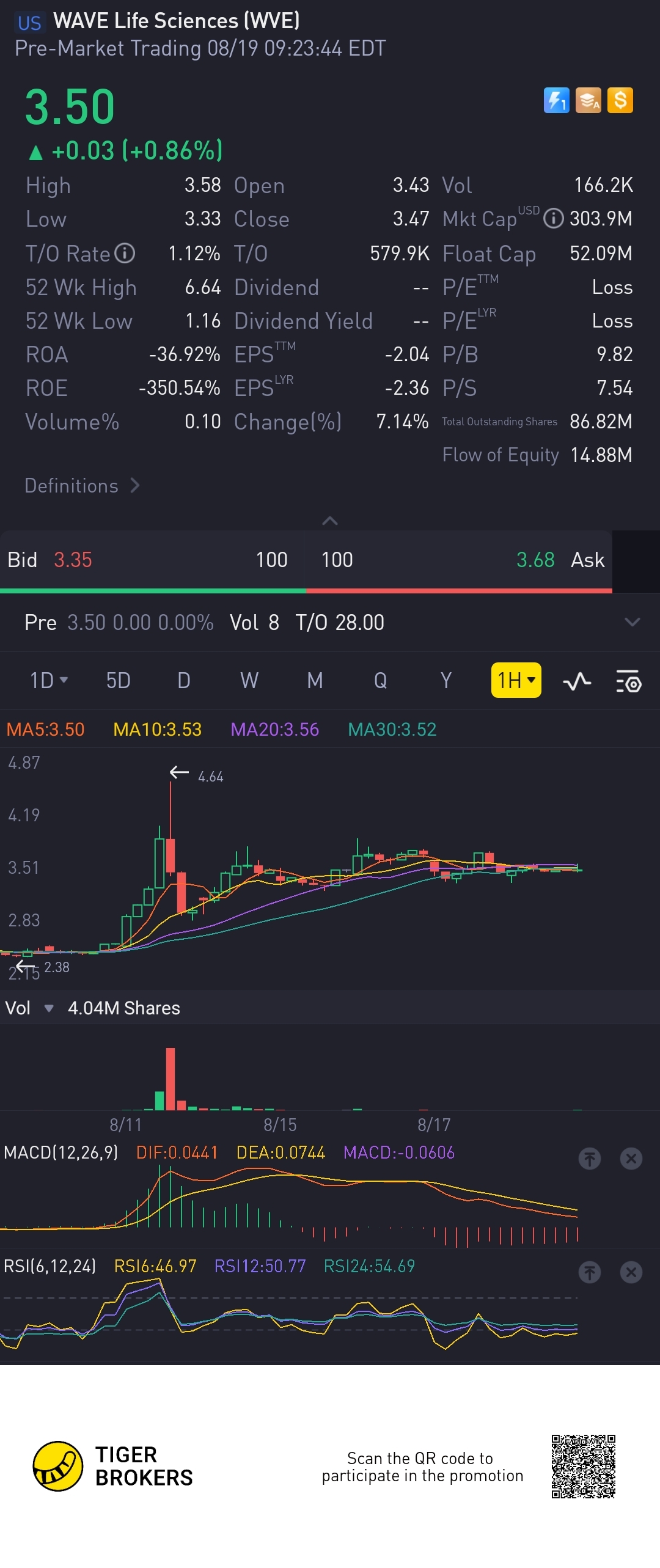The height and width of the screenshot is (1568, 660).
Task: Close the RSI indicator panel
Action: [x=631, y=1272]
